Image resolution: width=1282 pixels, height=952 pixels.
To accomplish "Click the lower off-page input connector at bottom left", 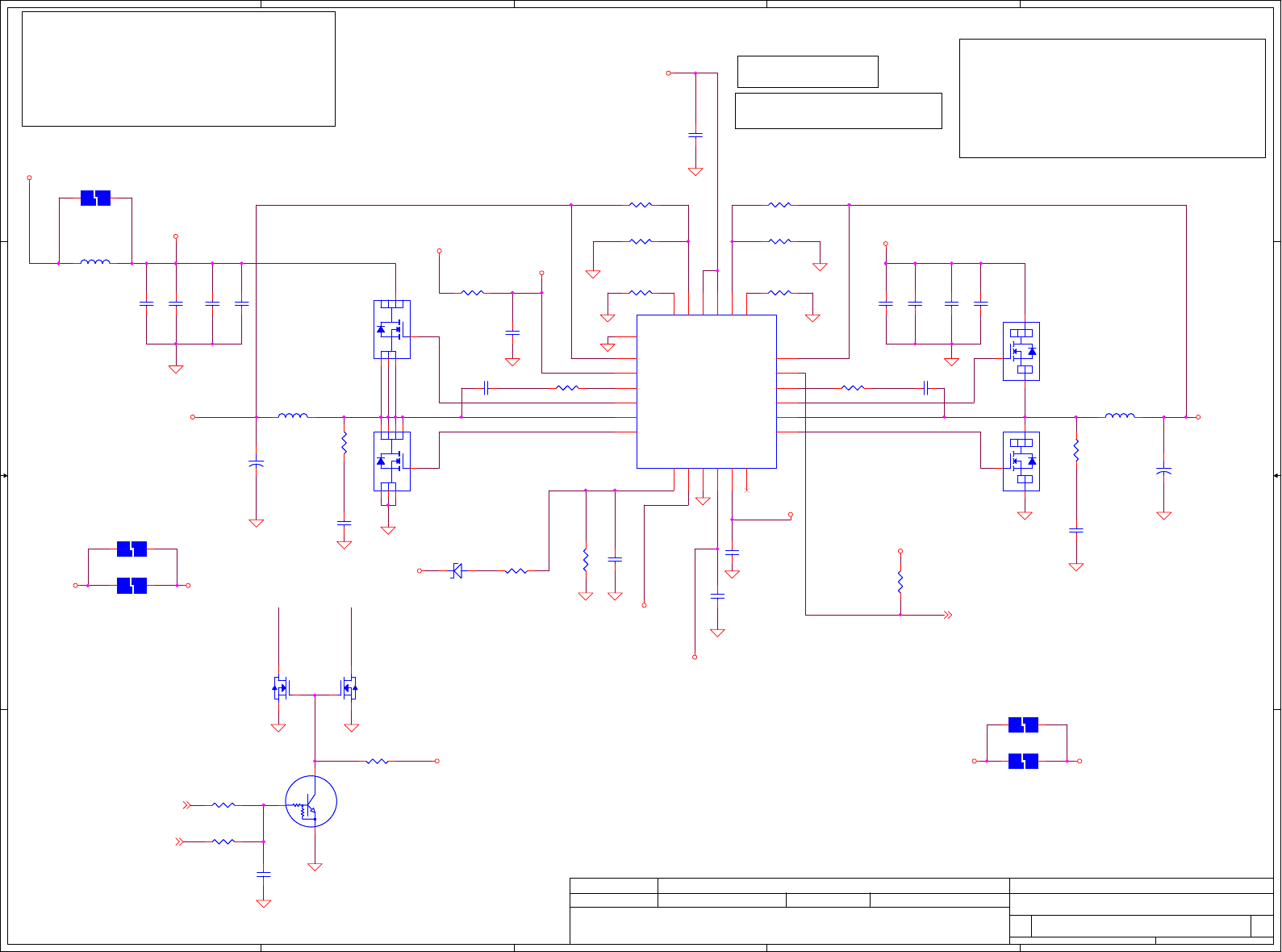I will click(x=179, y=841).
